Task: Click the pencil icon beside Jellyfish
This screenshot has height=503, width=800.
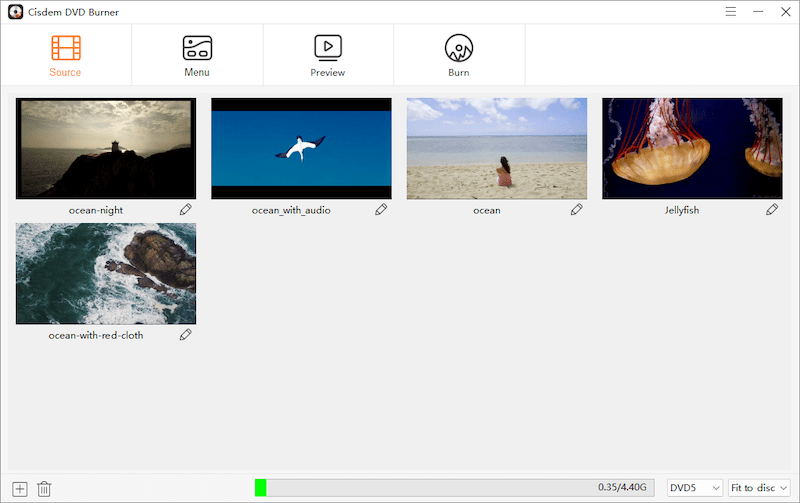Action: [772, 210]
